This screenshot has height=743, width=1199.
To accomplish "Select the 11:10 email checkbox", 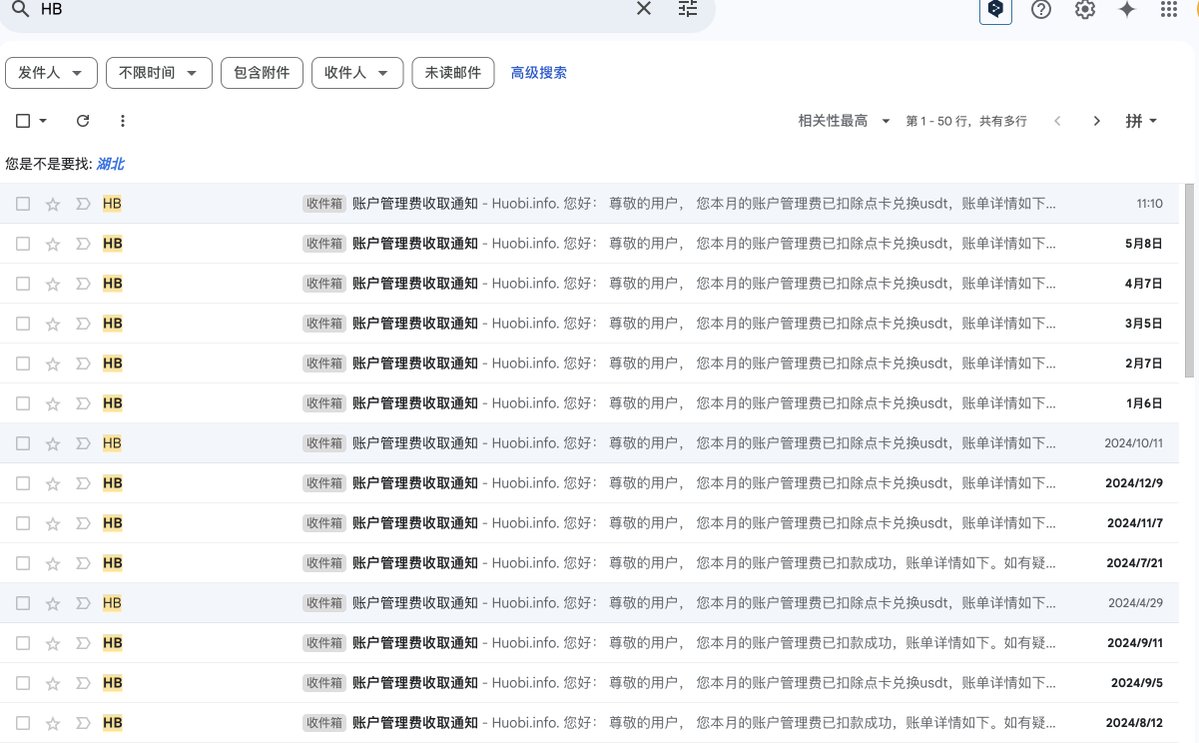I will pyautogui.click(x=23, y=204).
